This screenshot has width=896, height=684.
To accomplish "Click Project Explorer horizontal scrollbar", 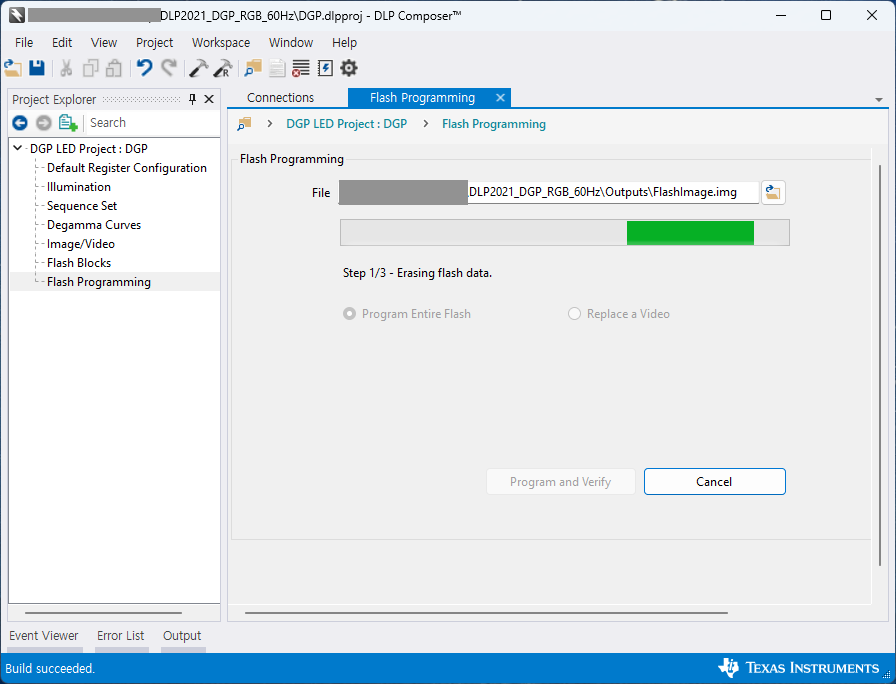I will coord(103,613).
